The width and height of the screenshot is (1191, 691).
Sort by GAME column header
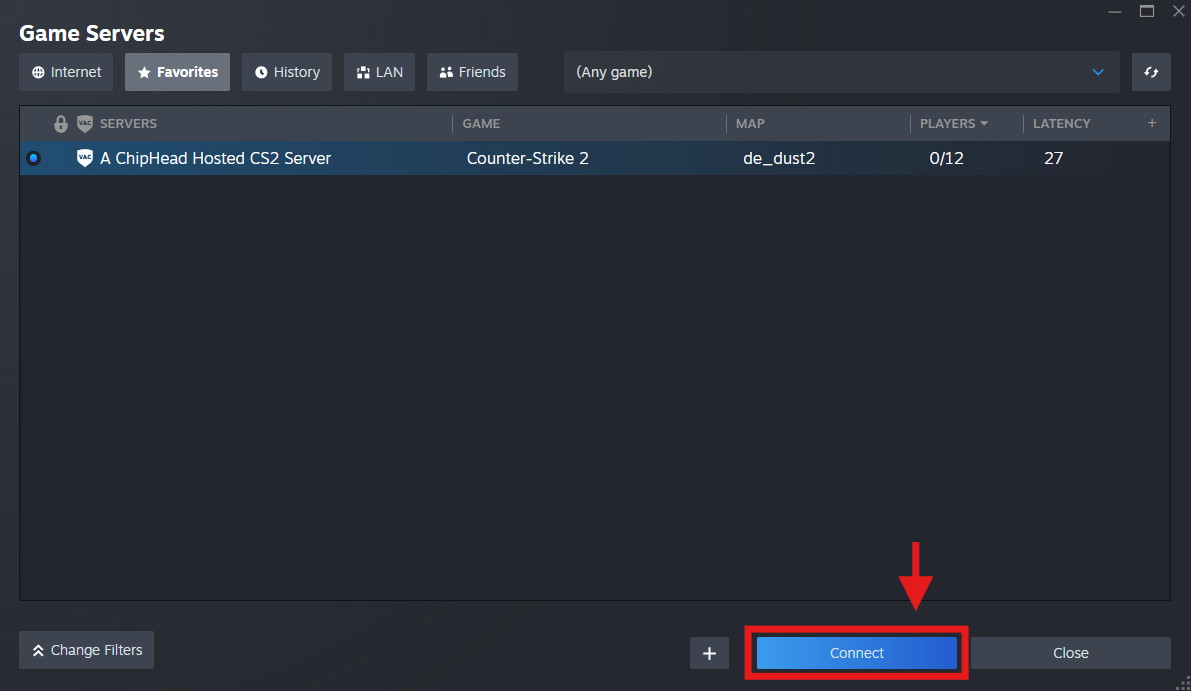click(482, 123)
